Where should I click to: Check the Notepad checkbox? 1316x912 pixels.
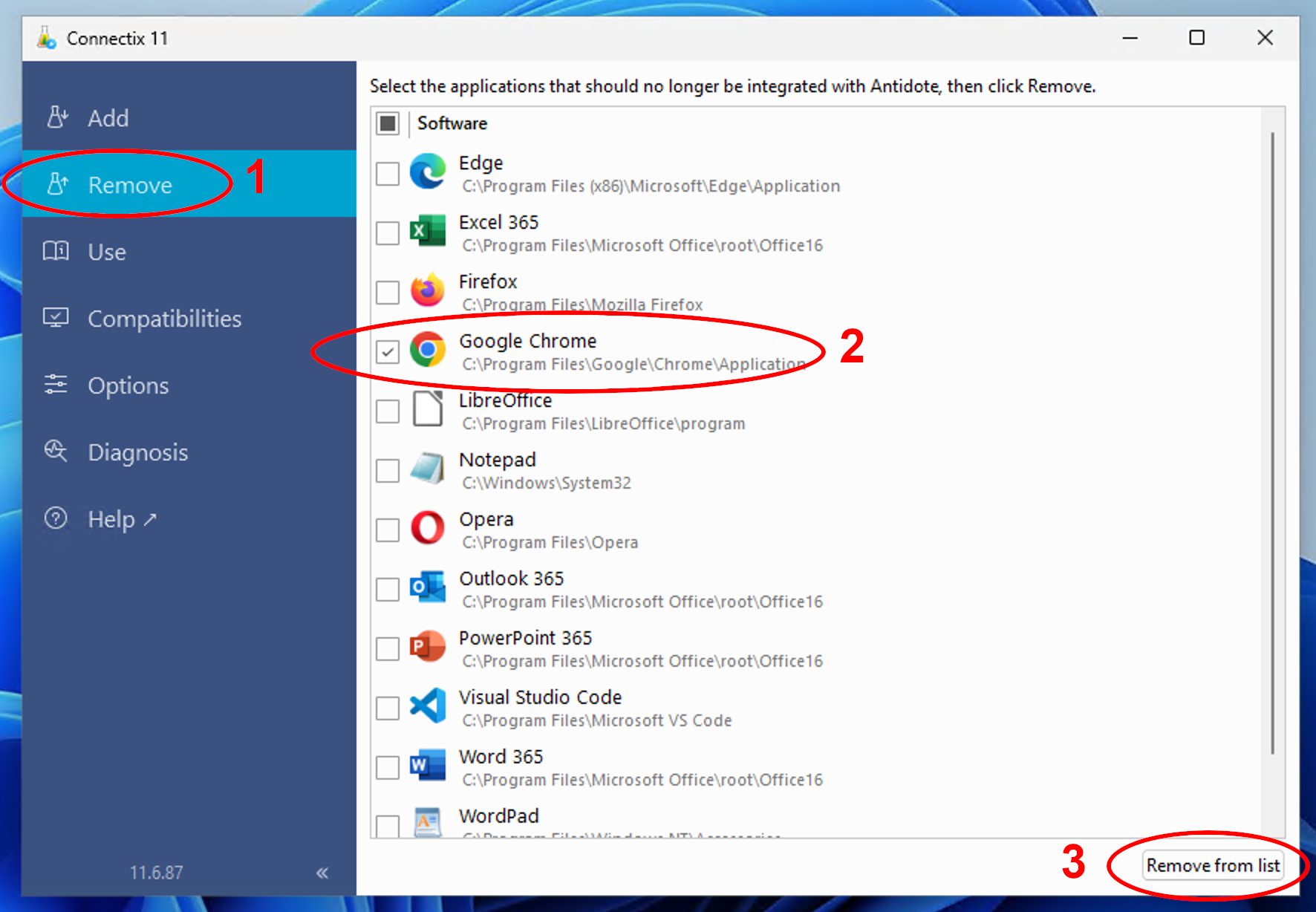pos(388,470)
